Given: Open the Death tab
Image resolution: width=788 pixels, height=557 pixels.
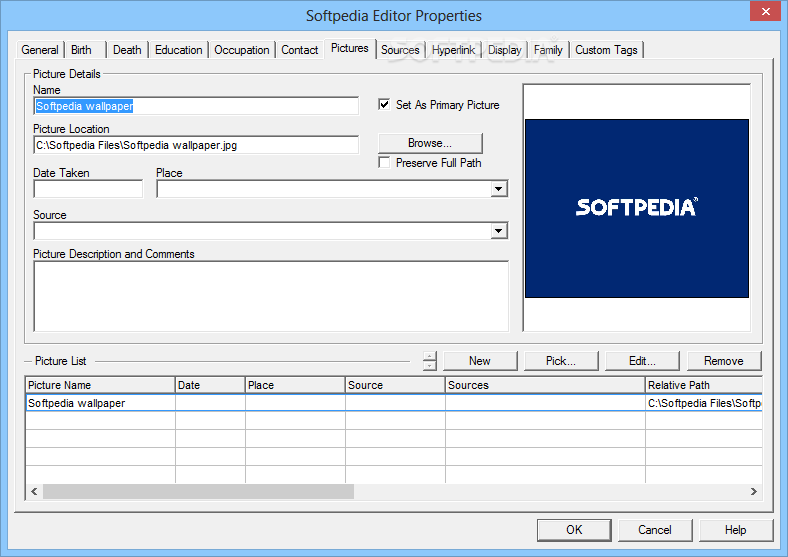Looking at the screenshot, I should (x=127, y=50).
